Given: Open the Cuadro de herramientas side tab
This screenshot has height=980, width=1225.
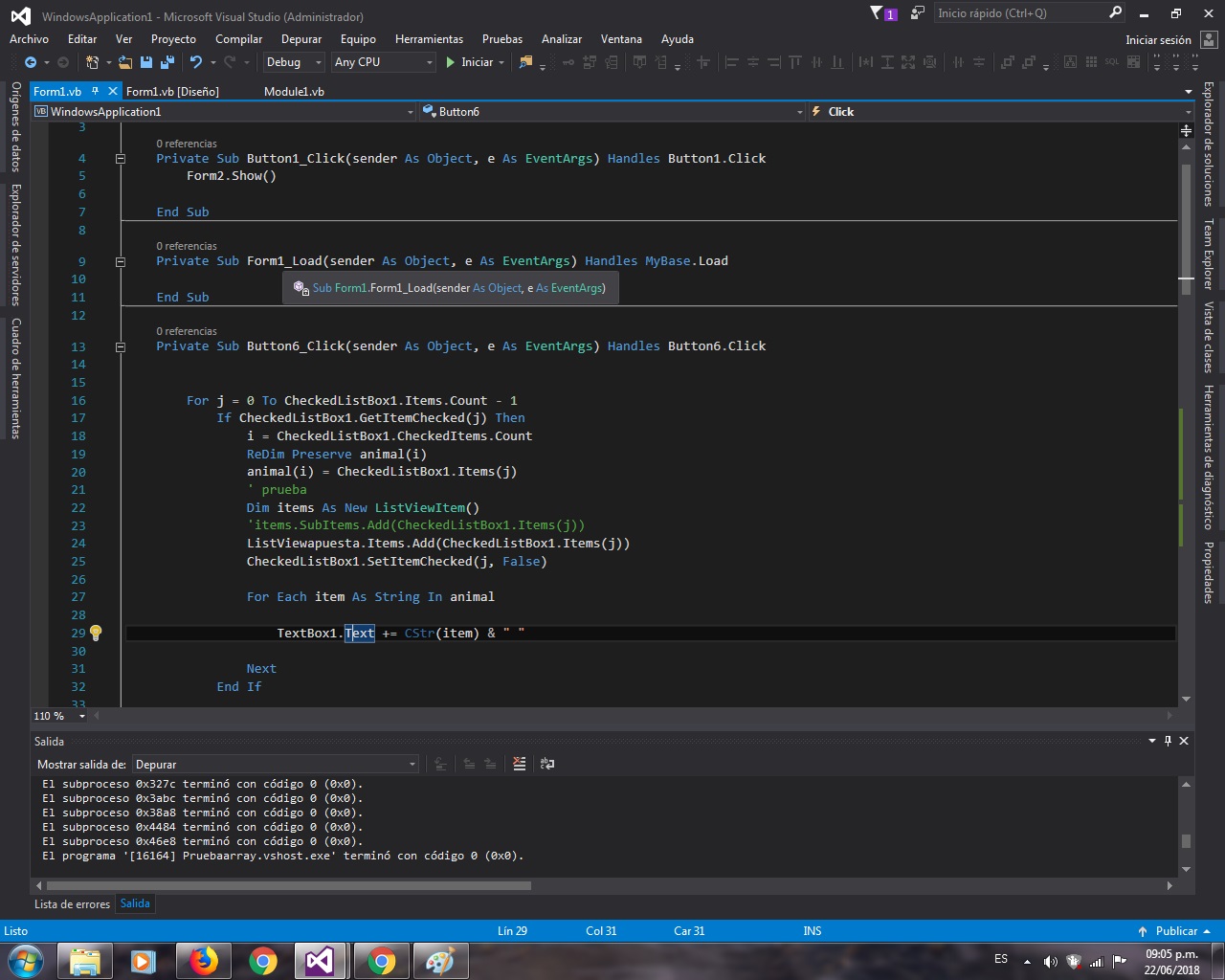Looking at the screenshot, I should pyautogui.click(x=15, y=378).
